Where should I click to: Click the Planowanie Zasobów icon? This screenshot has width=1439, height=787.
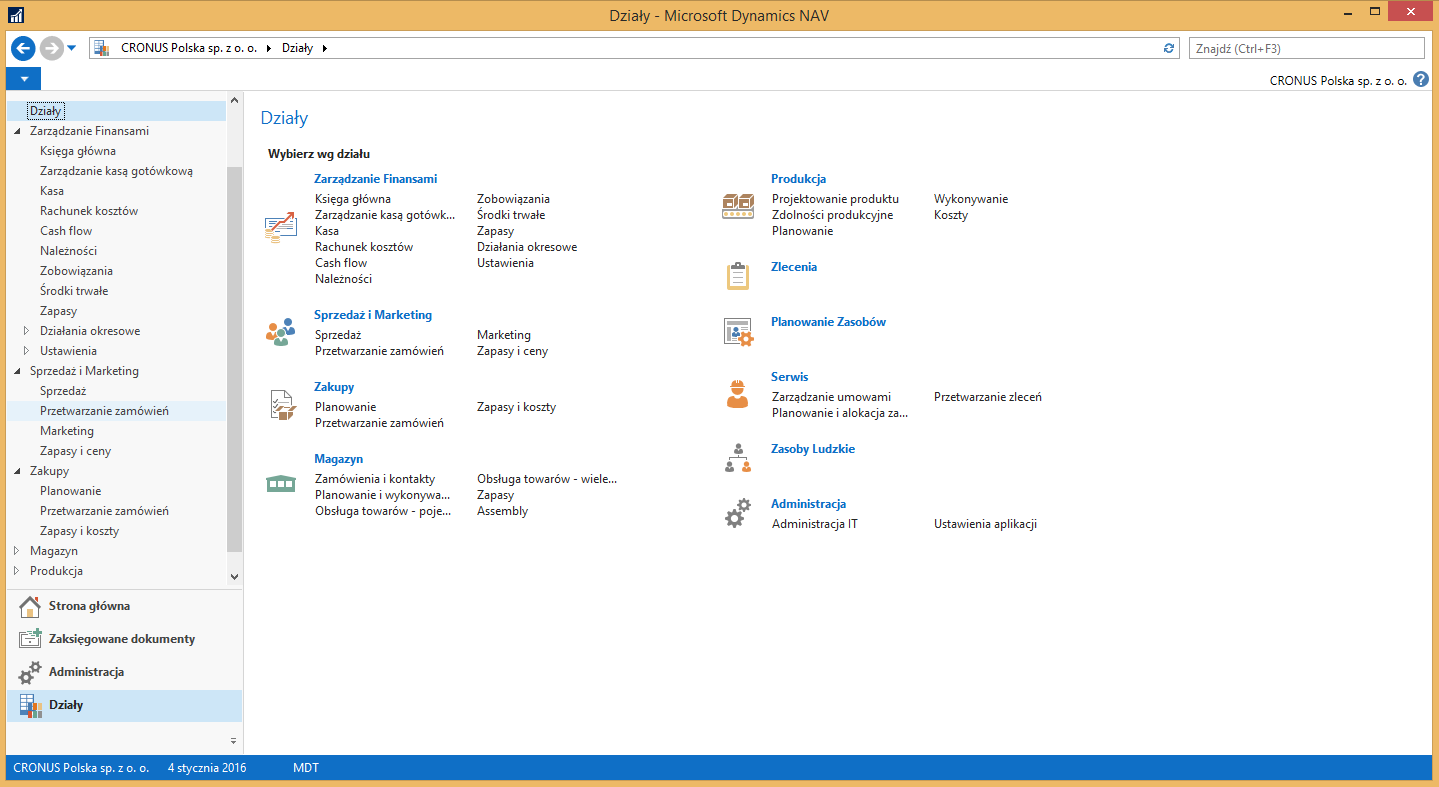click(x=738, y=332)
